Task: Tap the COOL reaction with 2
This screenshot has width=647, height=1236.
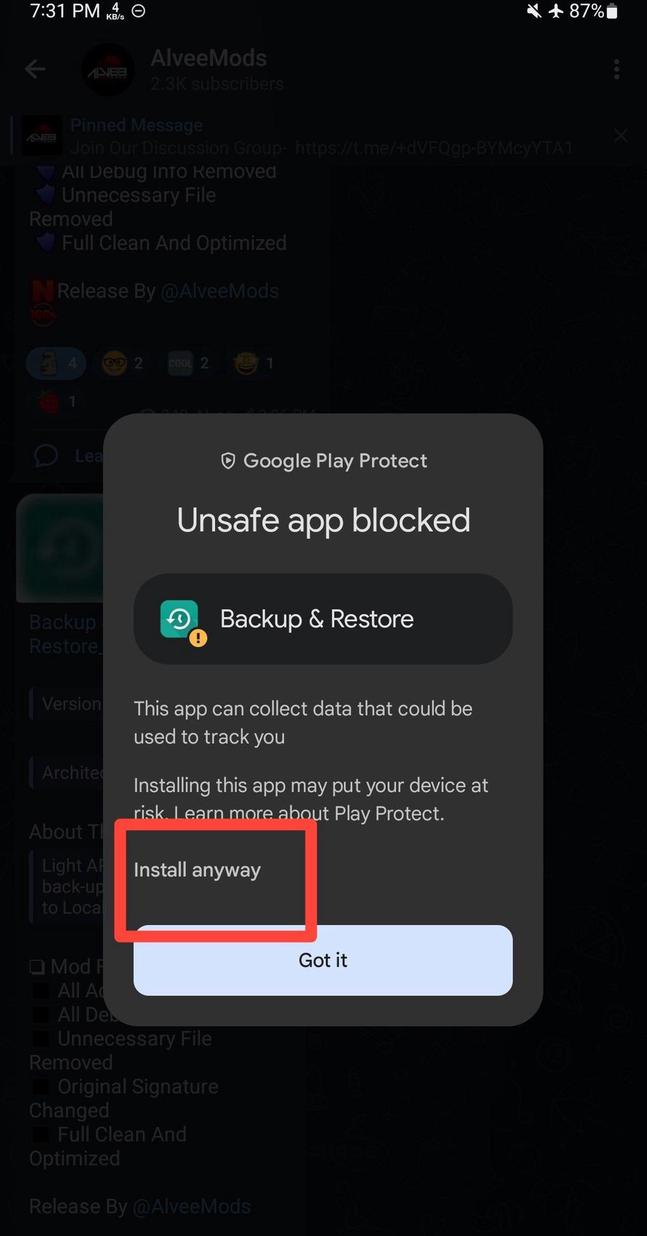Action: click(x=189, y=363)
